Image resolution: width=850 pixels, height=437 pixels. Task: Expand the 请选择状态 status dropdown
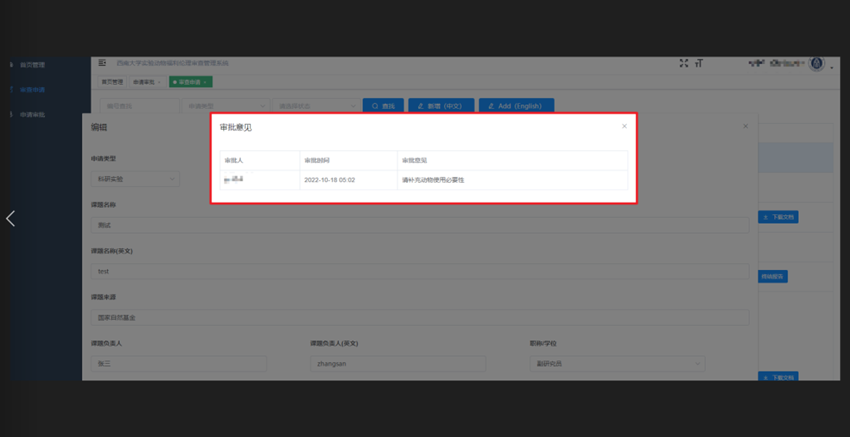[x=316, y=106]
